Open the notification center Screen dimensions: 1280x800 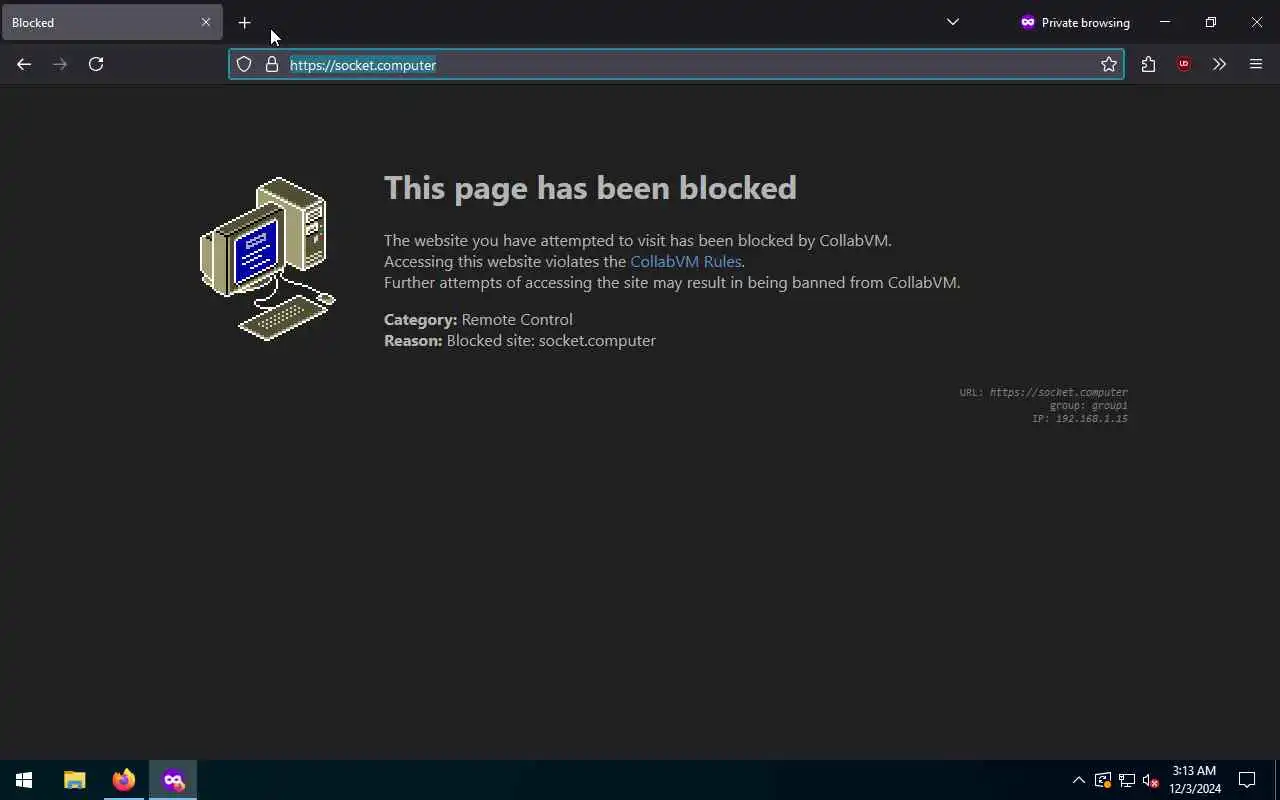click(1247, 780)
